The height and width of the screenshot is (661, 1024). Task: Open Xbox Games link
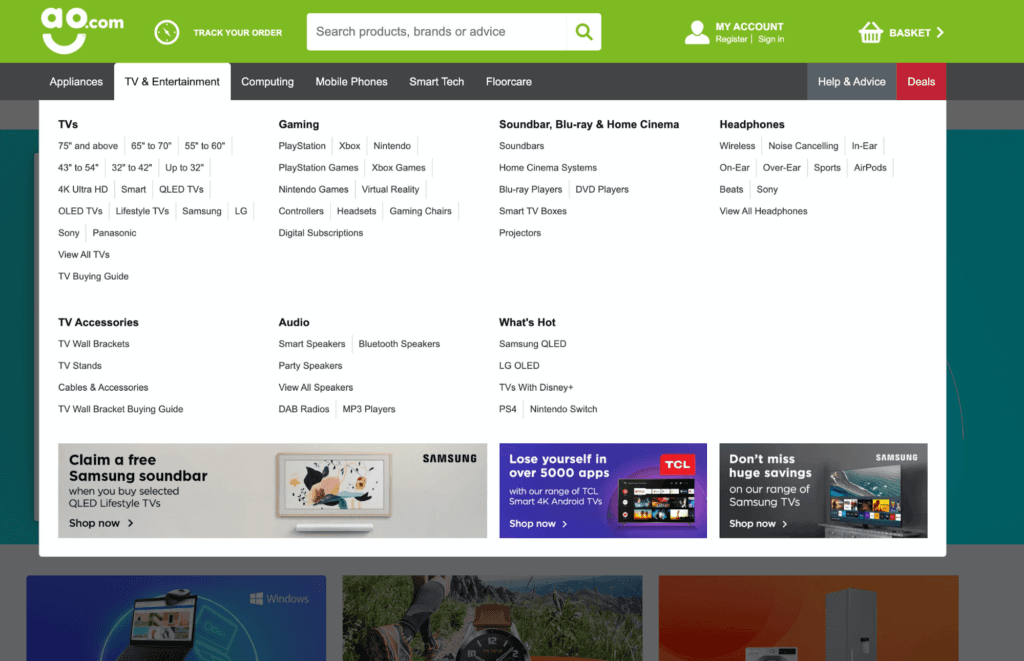click(x=398, y=168)
